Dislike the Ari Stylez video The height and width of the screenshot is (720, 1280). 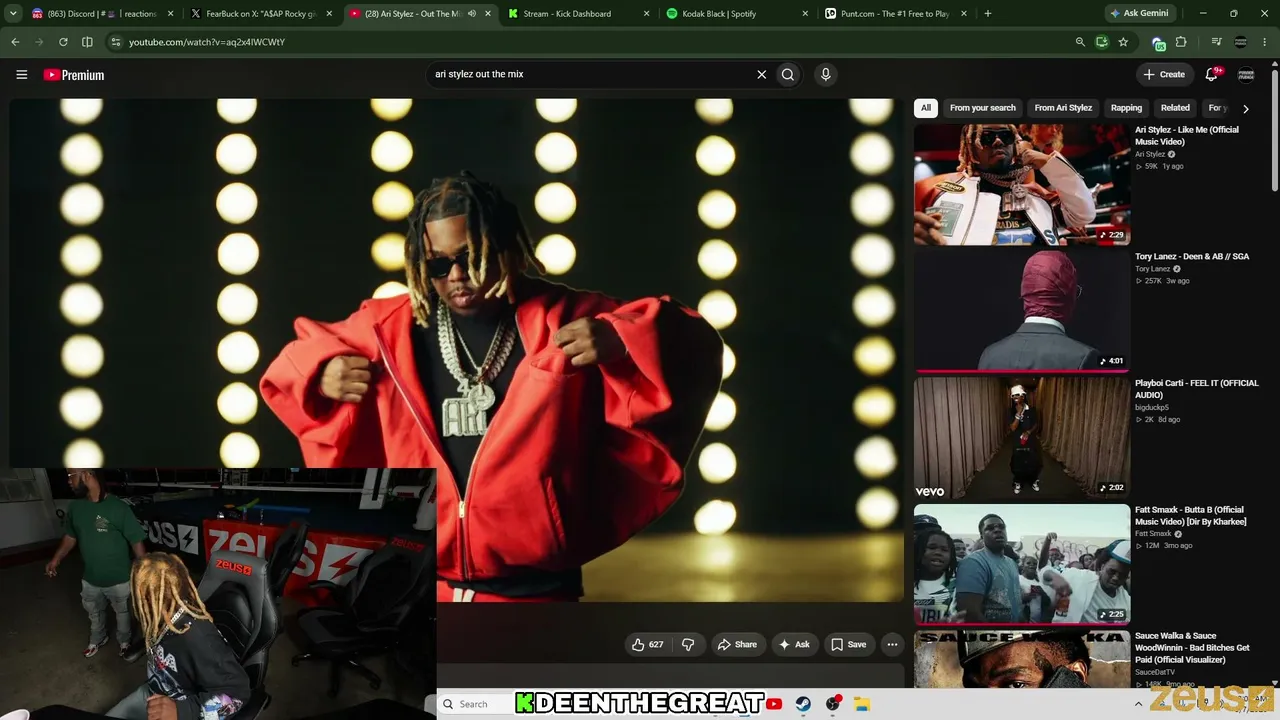(x=688, y=645)
